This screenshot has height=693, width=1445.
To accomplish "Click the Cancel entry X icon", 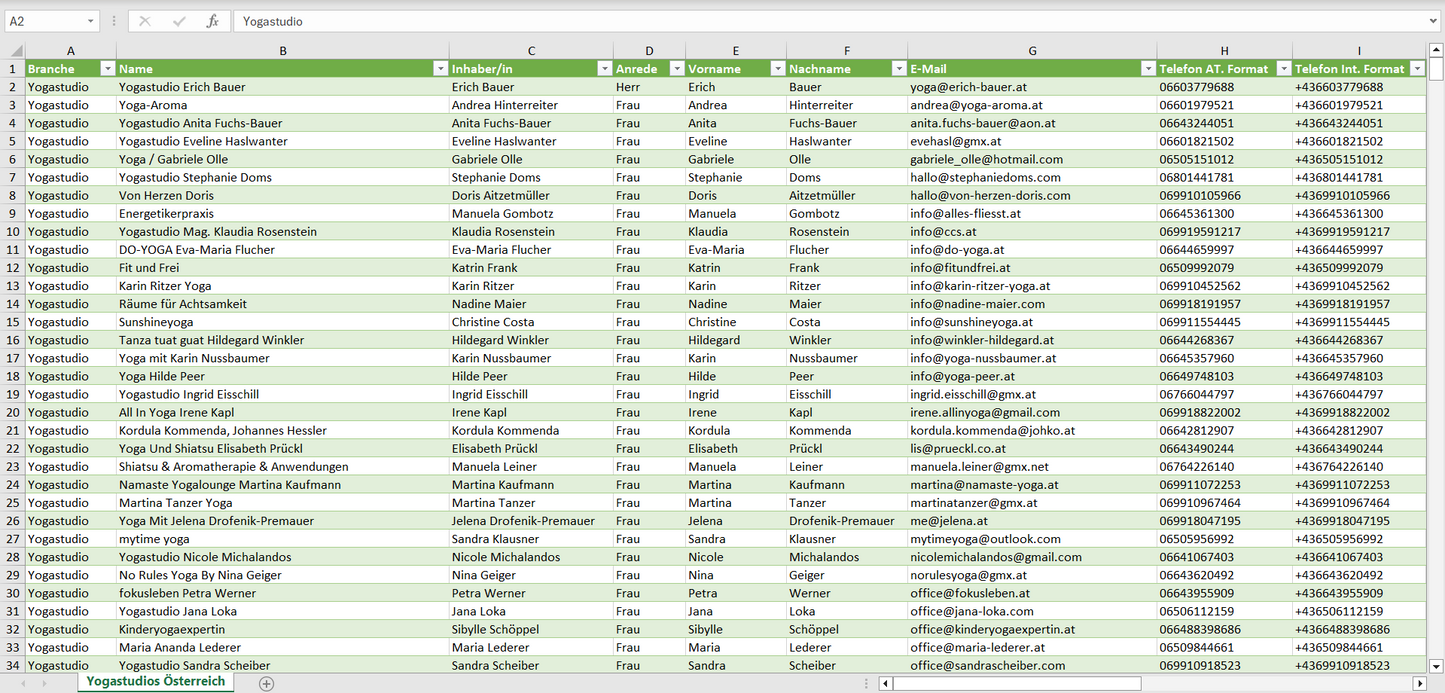I will [145, 21].
